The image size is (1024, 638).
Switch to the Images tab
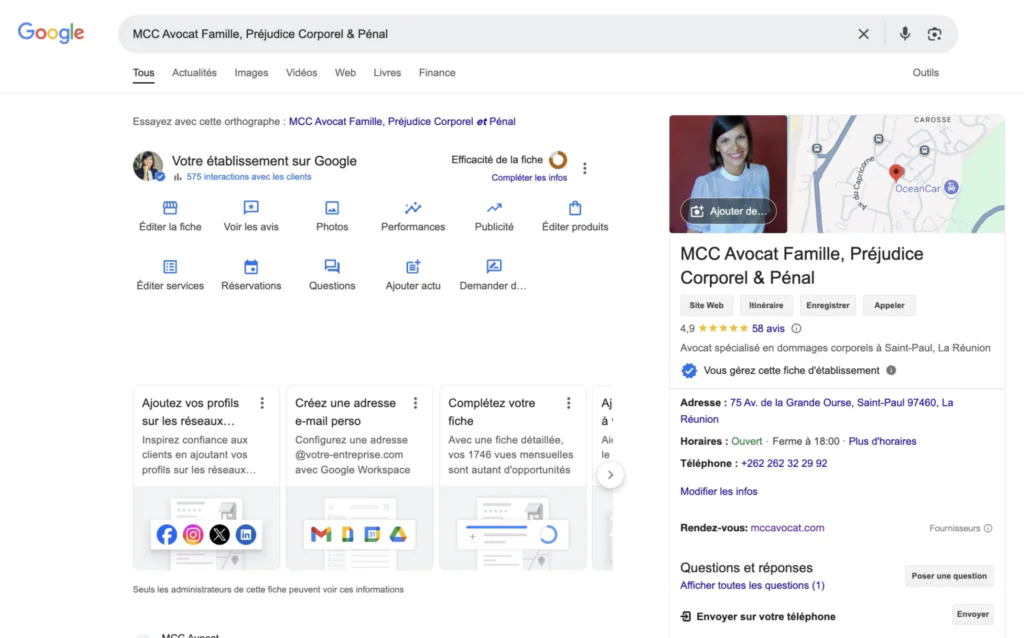[x=251, y=73]
